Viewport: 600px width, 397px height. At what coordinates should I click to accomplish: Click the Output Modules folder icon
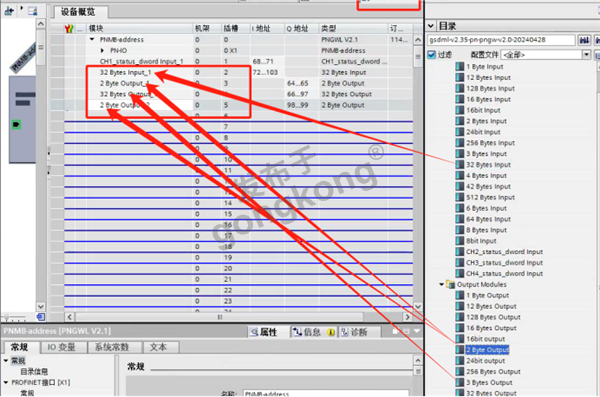451,284
